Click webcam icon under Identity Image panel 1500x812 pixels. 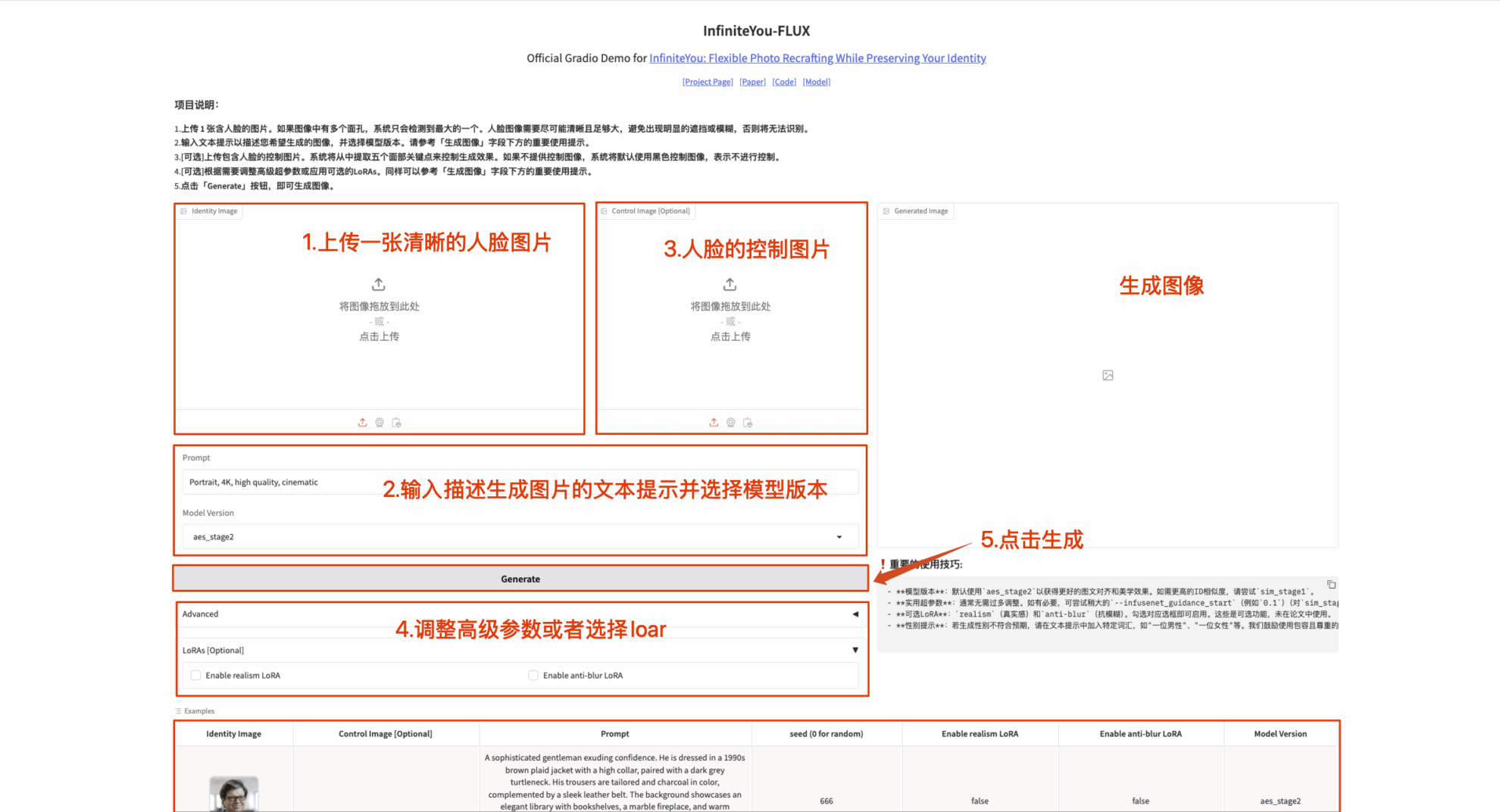coord(380,423)
